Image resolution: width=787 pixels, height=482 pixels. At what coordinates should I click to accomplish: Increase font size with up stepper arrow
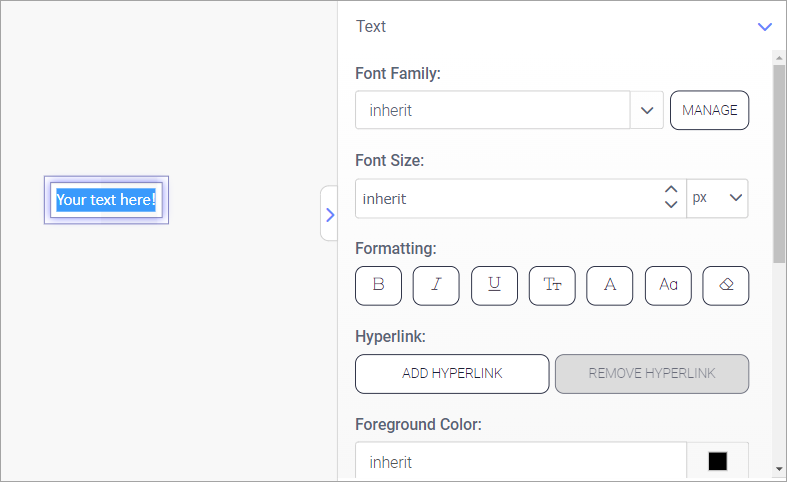point(671,190)
